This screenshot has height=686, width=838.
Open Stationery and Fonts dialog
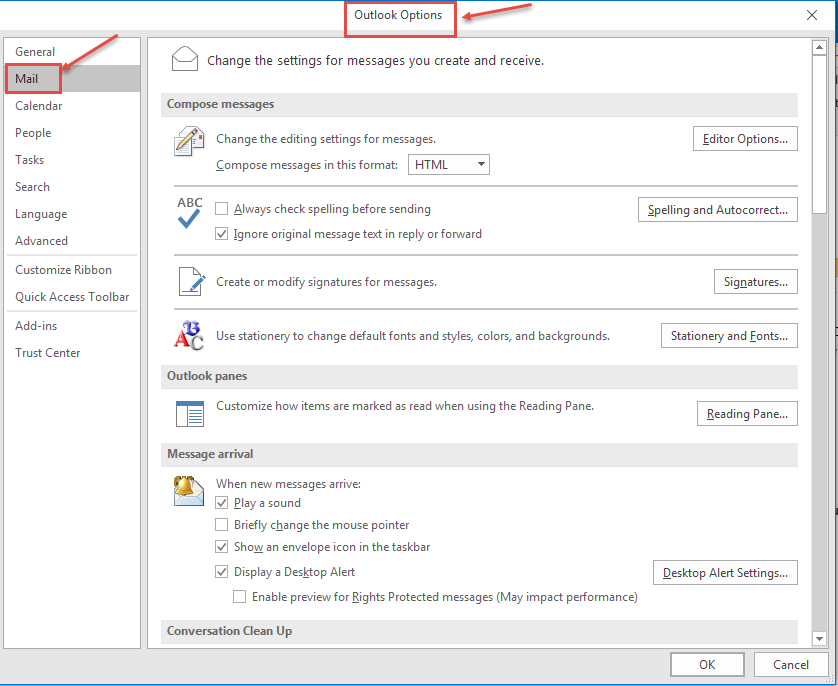pyautogui.click(x=729, y=336)
